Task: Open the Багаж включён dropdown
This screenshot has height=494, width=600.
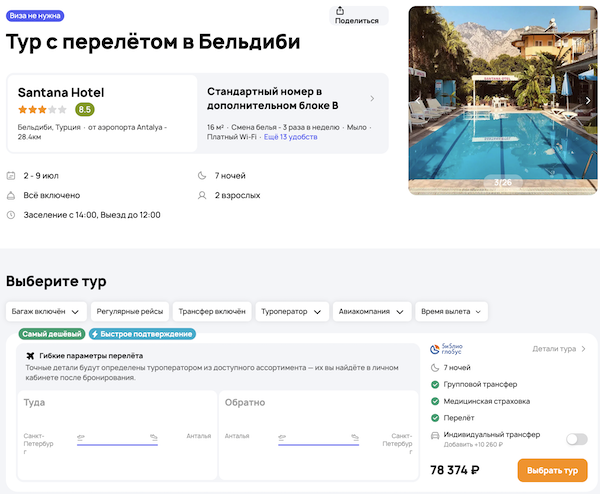Action: click(46, 311)
